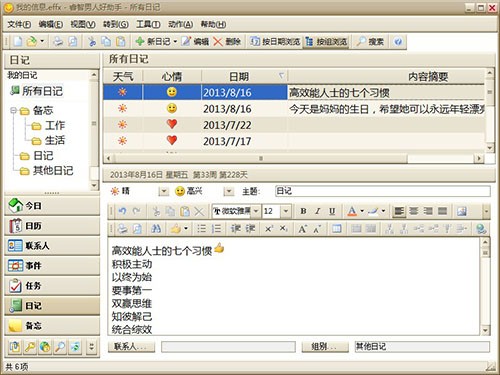The image size is (500, 375).
Task: Set left text alignment
Action: (399, 211)
